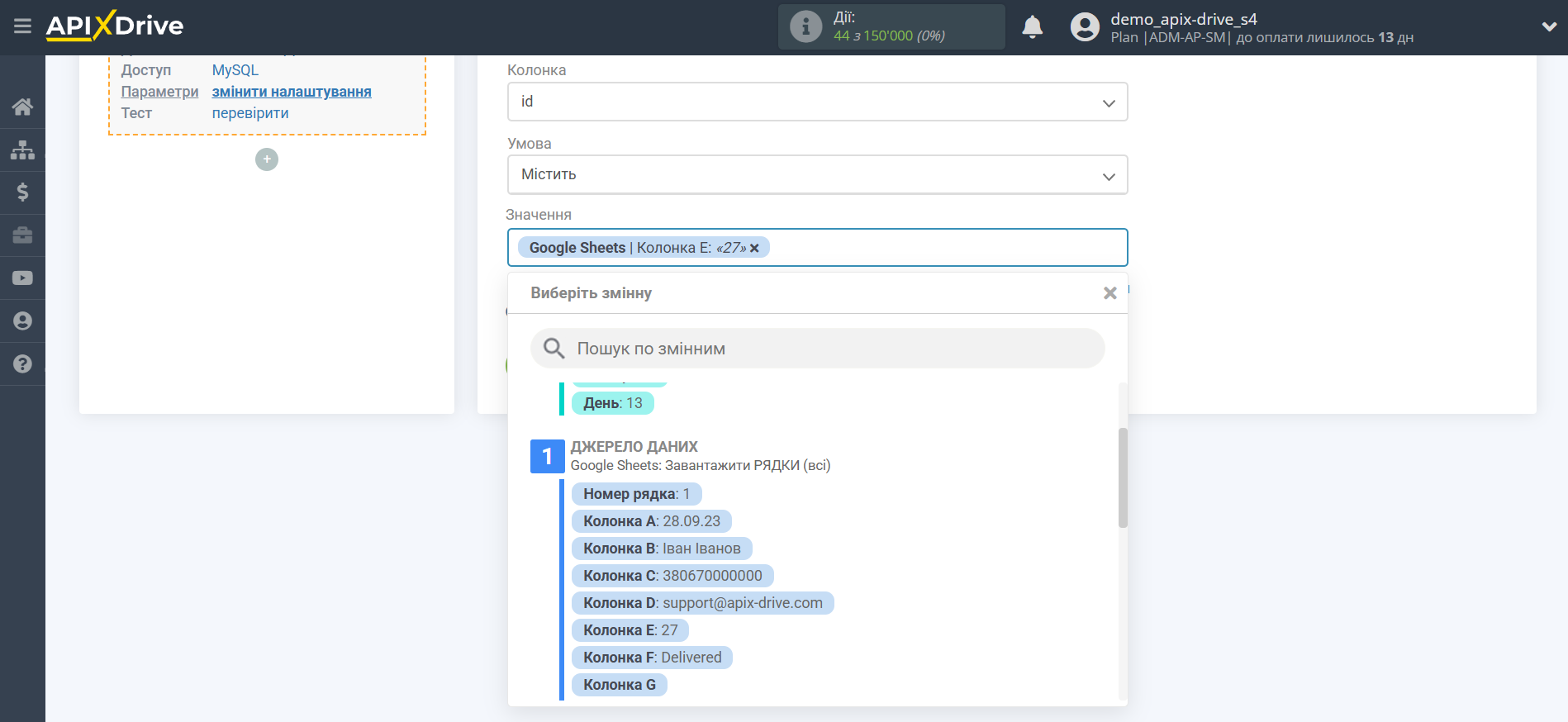
Task: Click the plus button to add a step
Action: click(x=267, y=159)
